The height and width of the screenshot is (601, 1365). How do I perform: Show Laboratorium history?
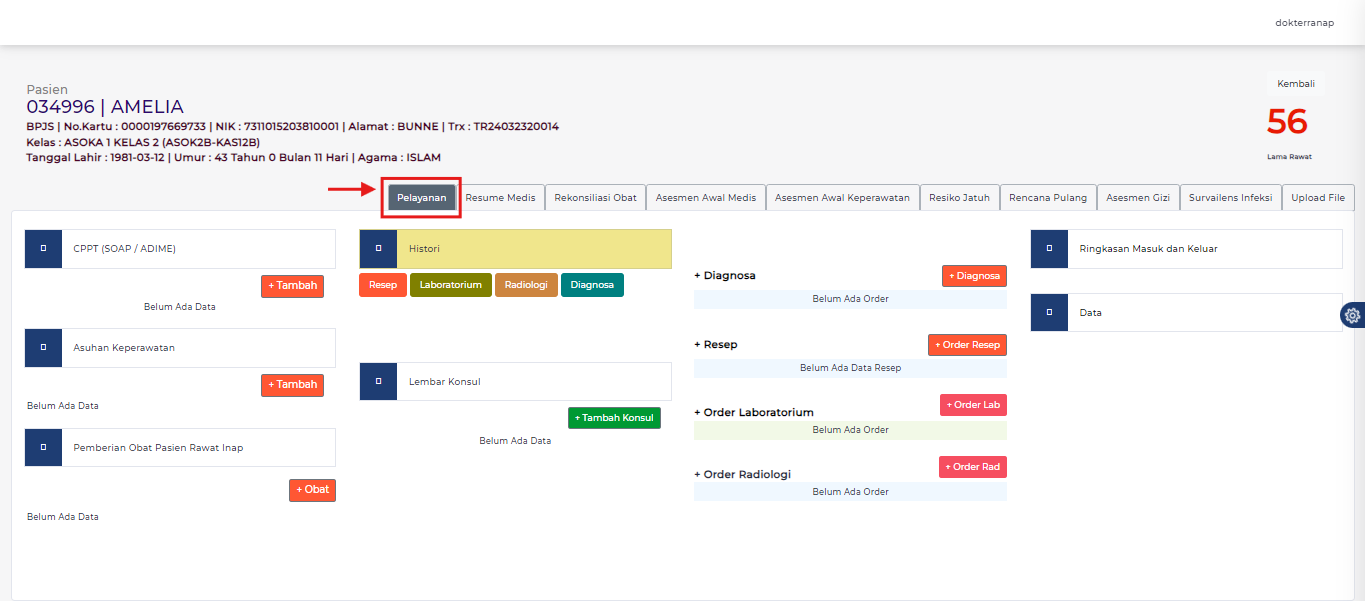pos(450,285)
